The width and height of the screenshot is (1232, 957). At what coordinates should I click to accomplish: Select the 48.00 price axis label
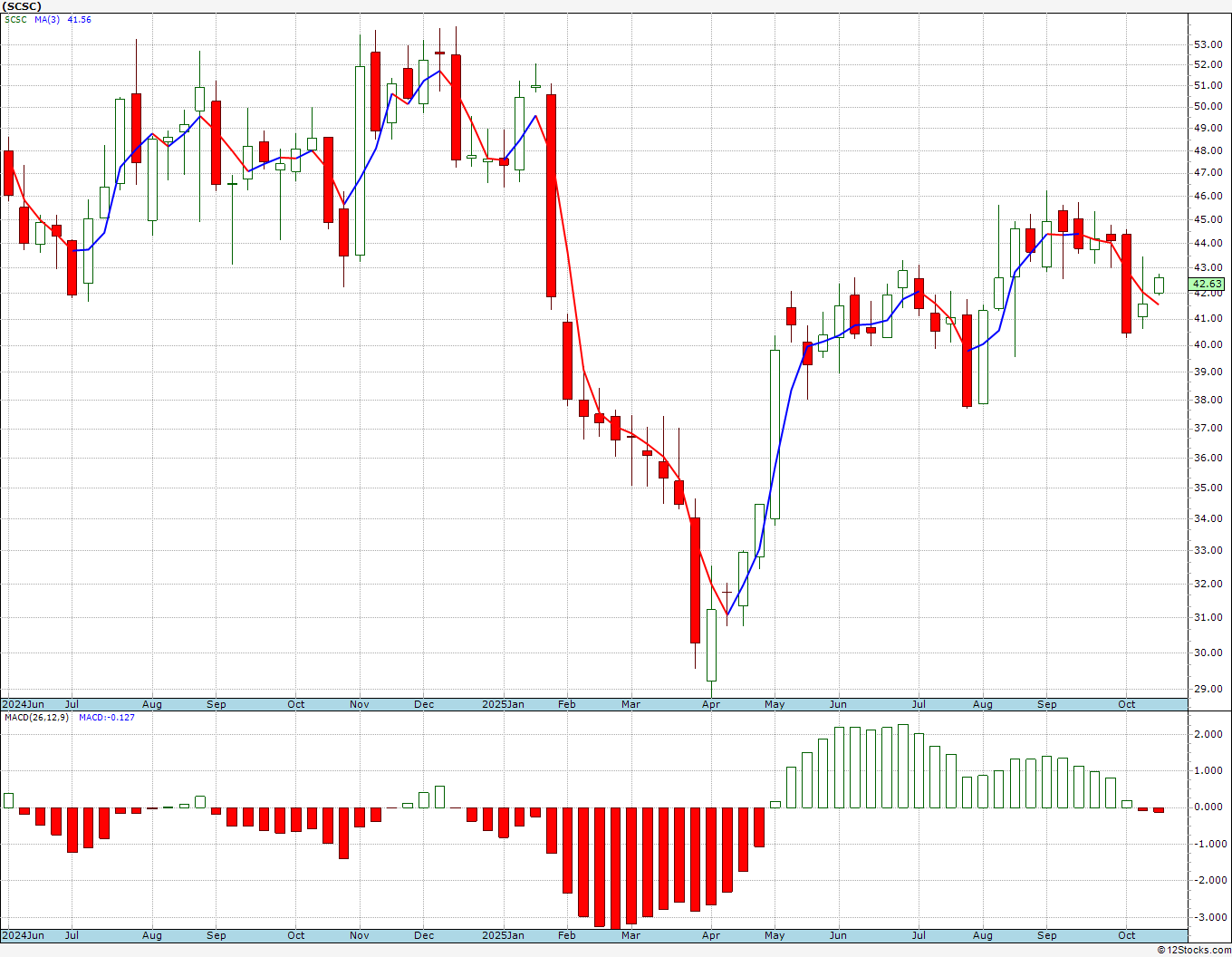[1208, 151]
